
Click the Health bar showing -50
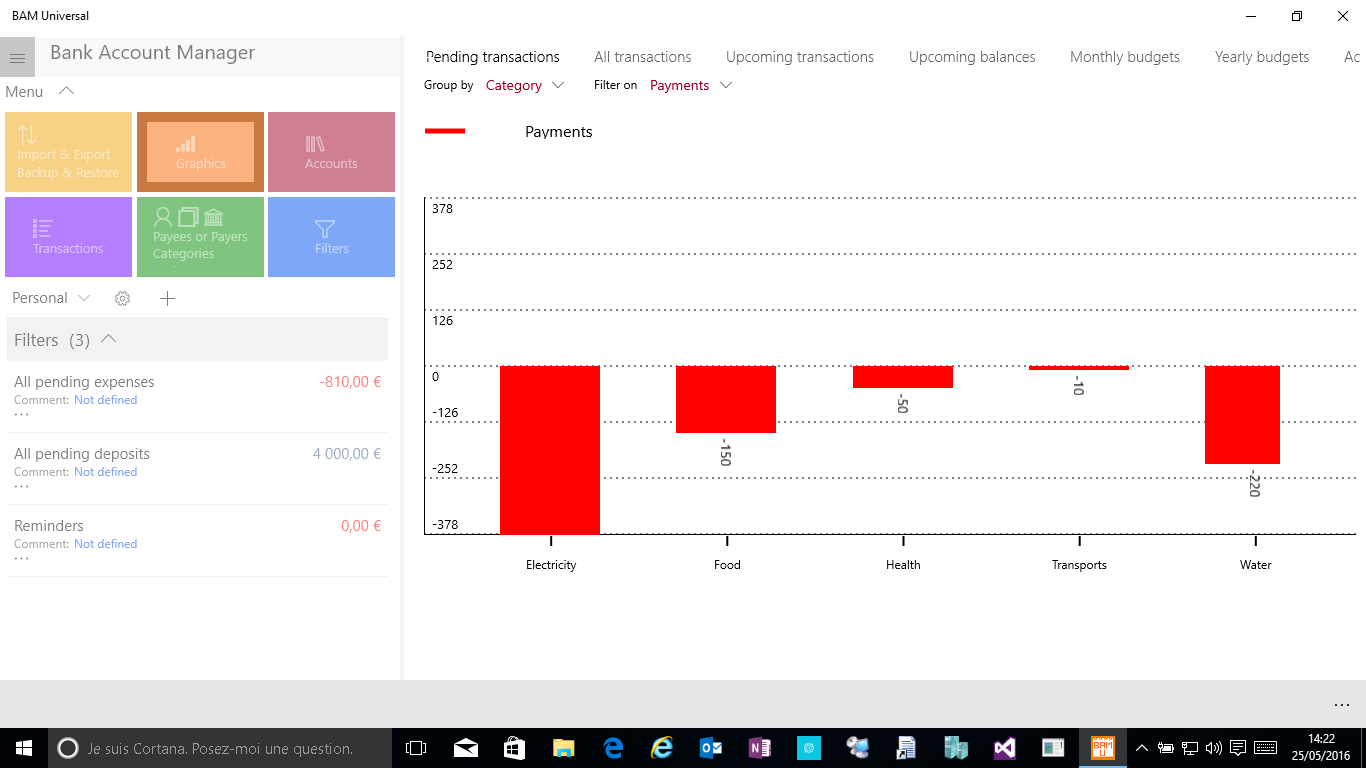[903, 377]
